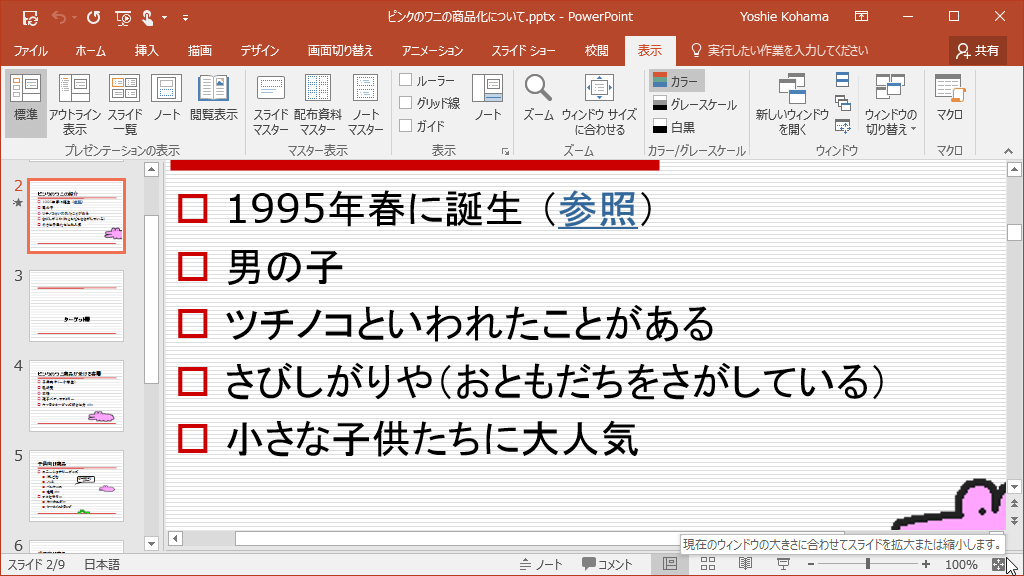Click Fit to Window (ウィンドウサイズに合わせる)
The height and width of the screenshot is (576, 1024).
point(599,103)
